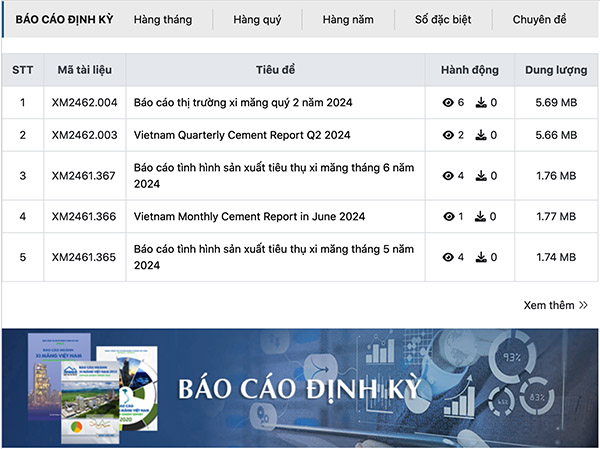Open the Số đặc biệt tab
This screenshot has width=600, height=449.
tap(443, 19)
